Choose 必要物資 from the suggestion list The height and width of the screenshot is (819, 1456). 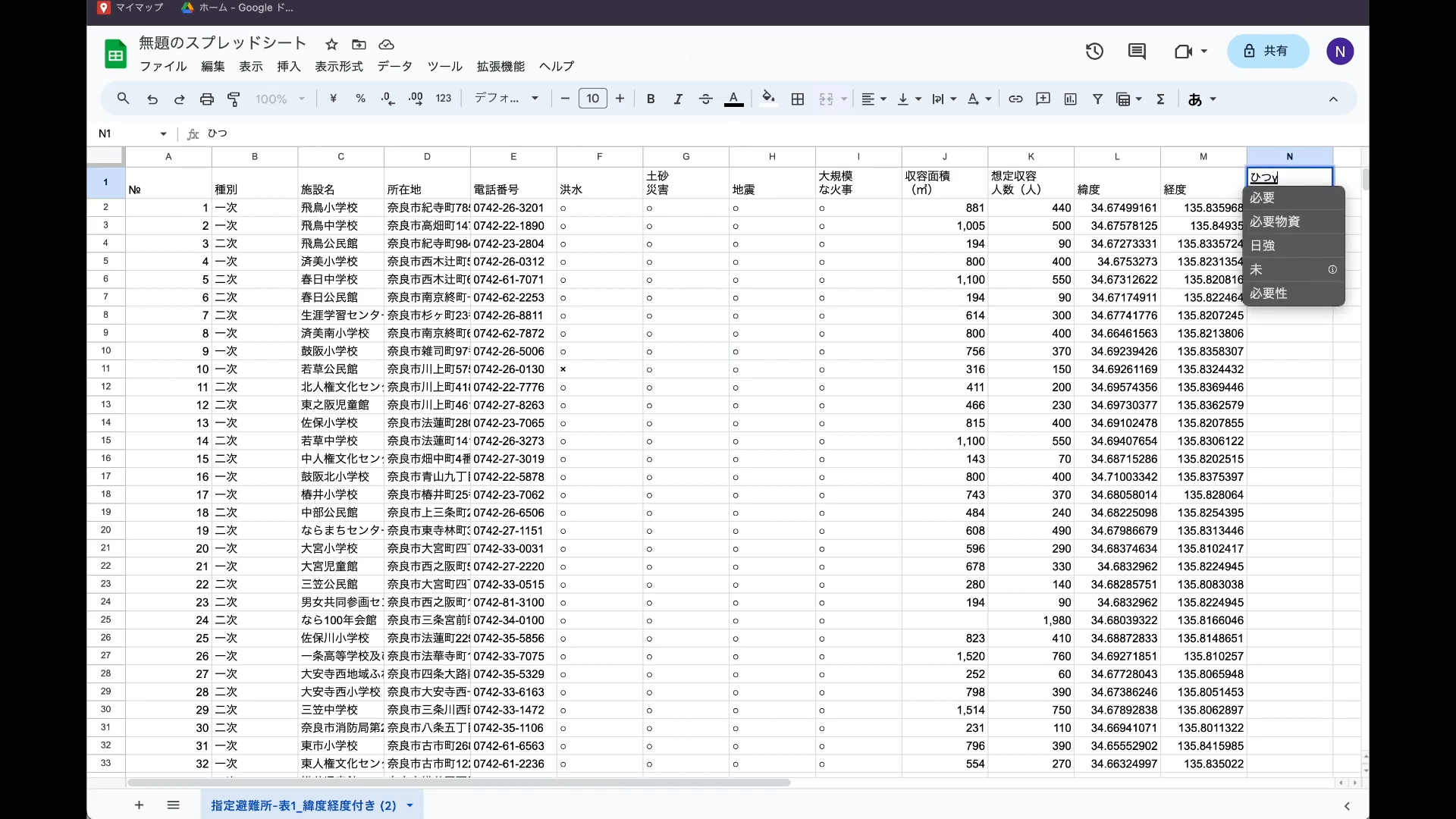click(x=1276, y=221)
